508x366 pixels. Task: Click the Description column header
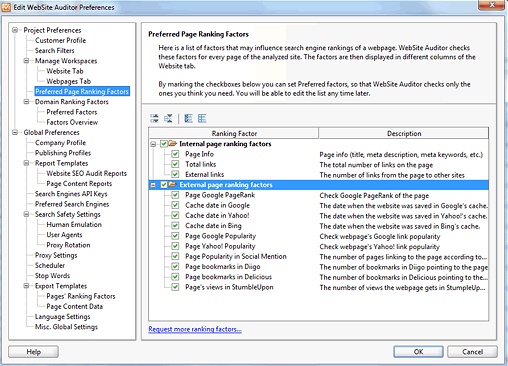point(404,133)
